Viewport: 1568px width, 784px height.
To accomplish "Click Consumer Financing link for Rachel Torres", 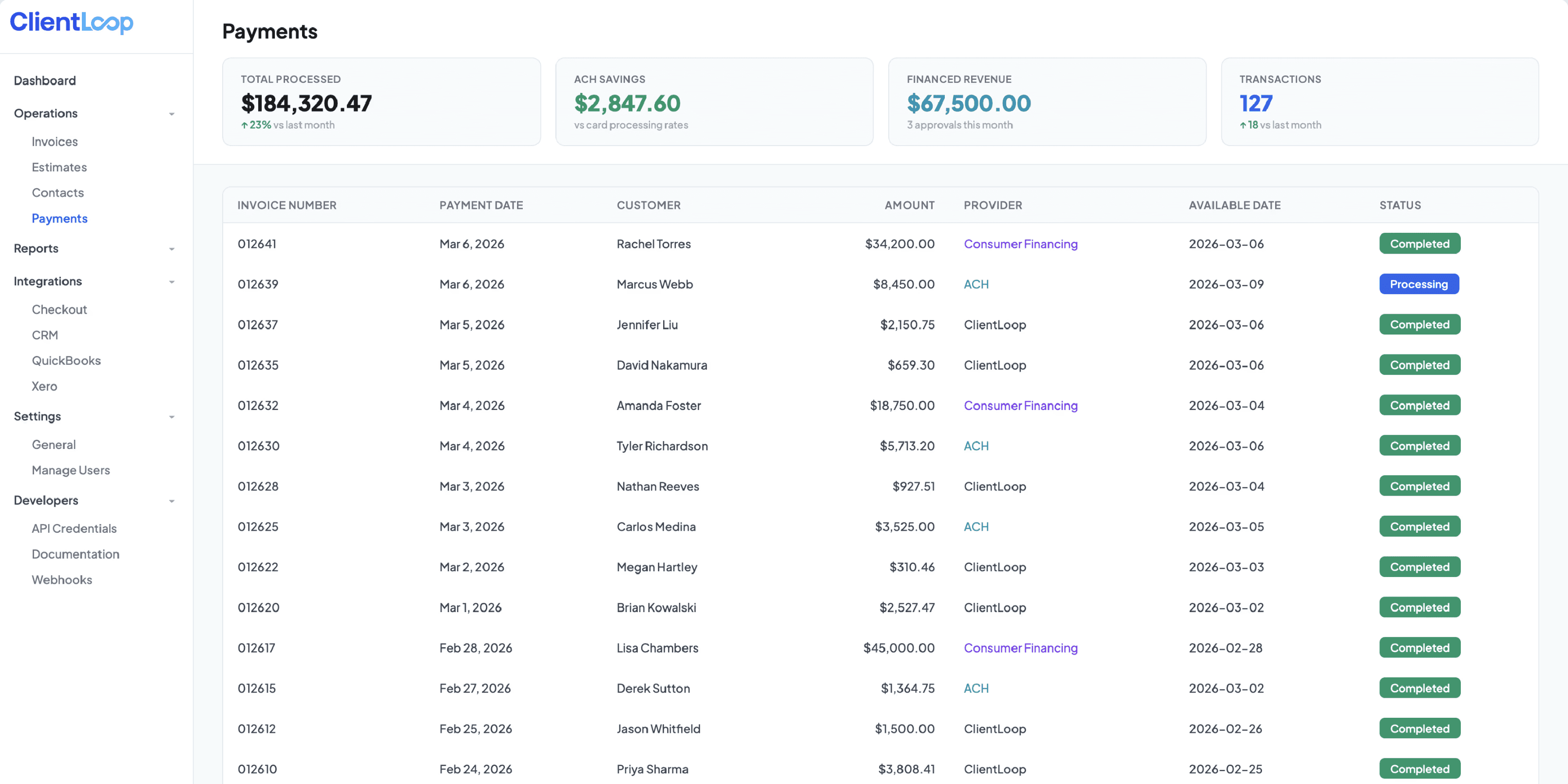I will [1020, 244].
